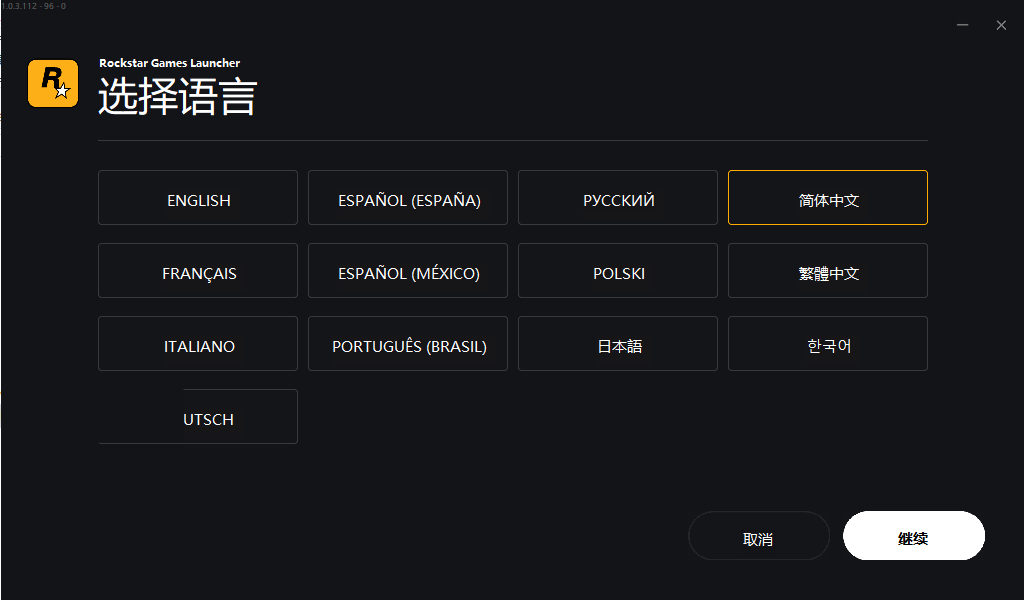
Task: Pick PORTUGUÊS (BRASIL) language
Action: coord(408,344)
